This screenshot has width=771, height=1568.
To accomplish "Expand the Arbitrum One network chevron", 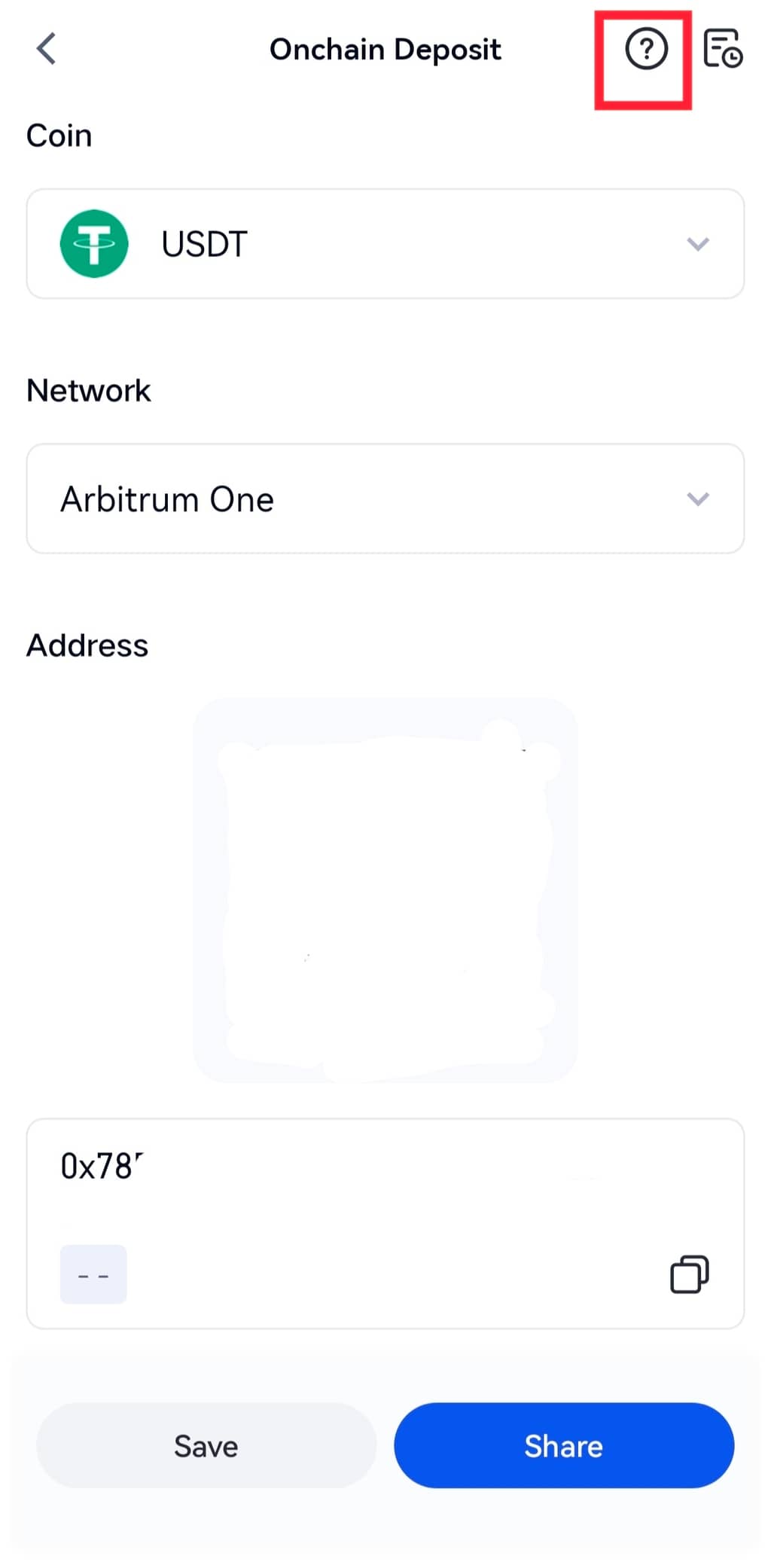I will point(698,499).
